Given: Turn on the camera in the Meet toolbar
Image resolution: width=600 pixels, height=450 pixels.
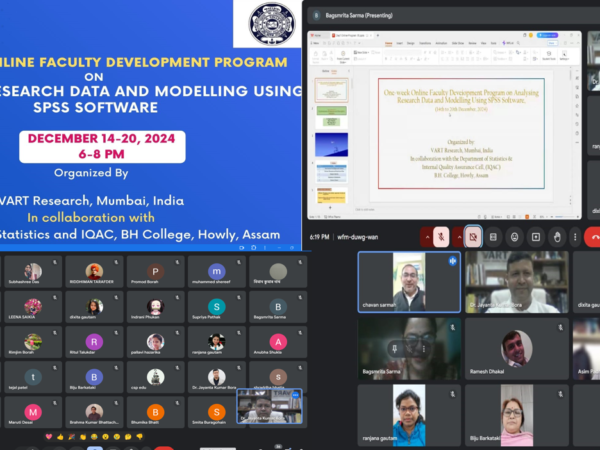Looking at the screenshot, I should tap(473, 237).
